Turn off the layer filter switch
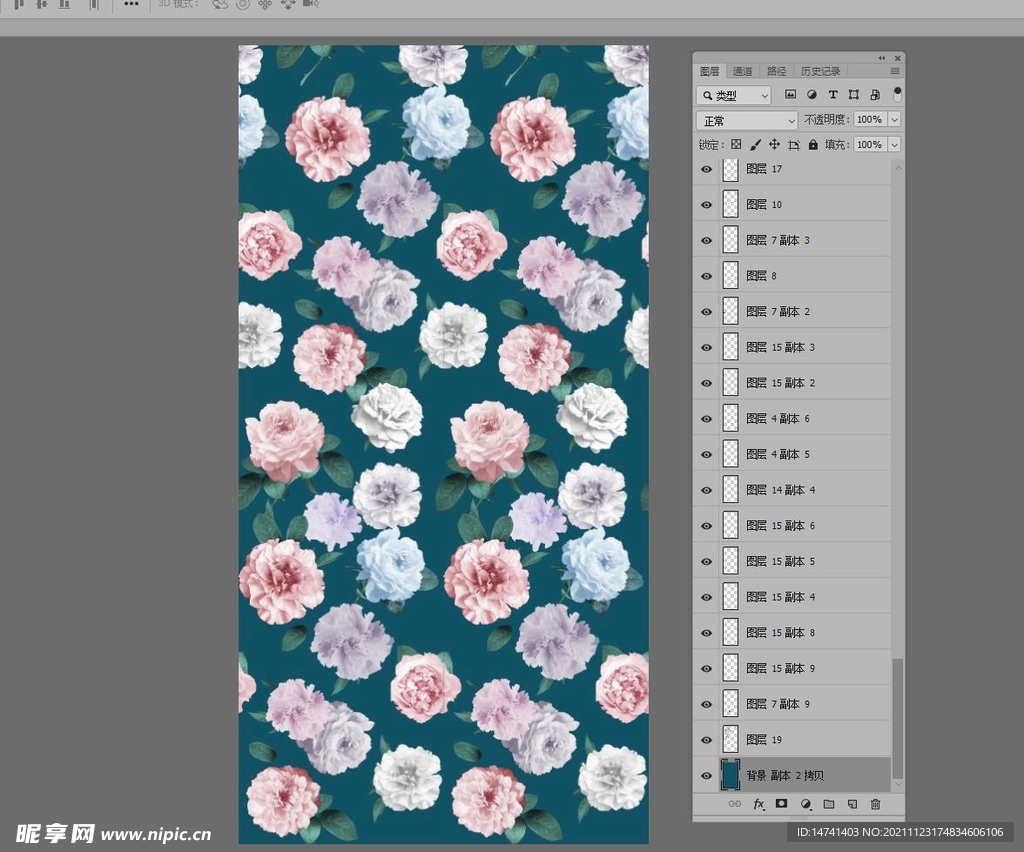 pos(897,94)
